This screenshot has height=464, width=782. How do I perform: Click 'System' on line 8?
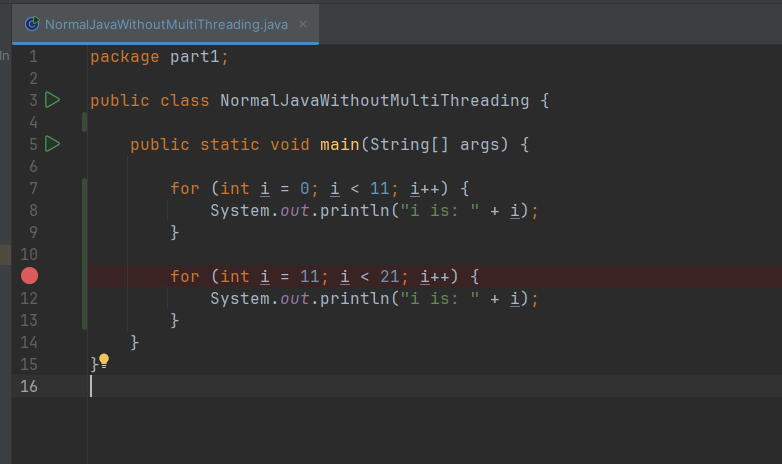coord(240,211)
